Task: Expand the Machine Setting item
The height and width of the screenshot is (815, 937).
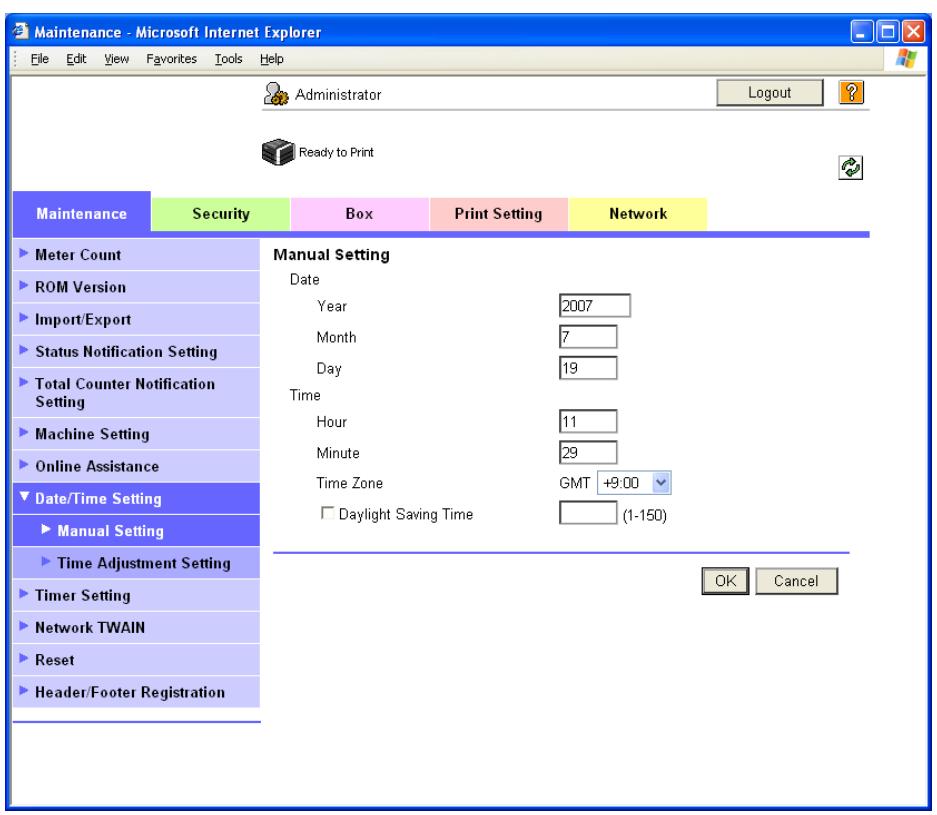Action: 136,434
